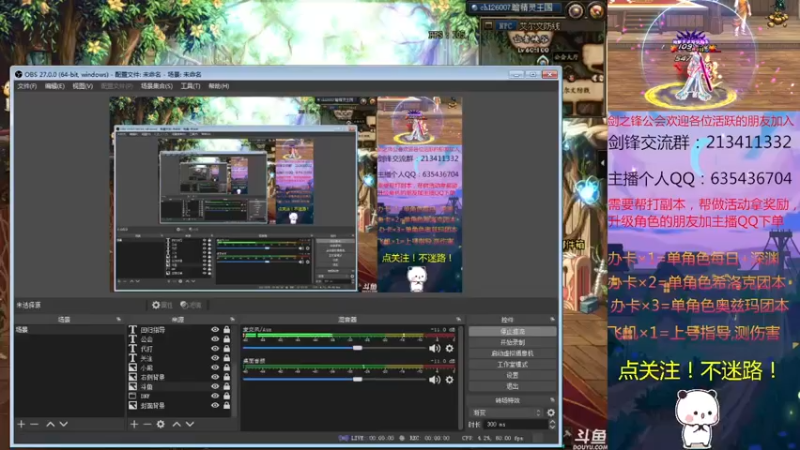
Task: Move the selected source down in the list
Action: point(190,424)
